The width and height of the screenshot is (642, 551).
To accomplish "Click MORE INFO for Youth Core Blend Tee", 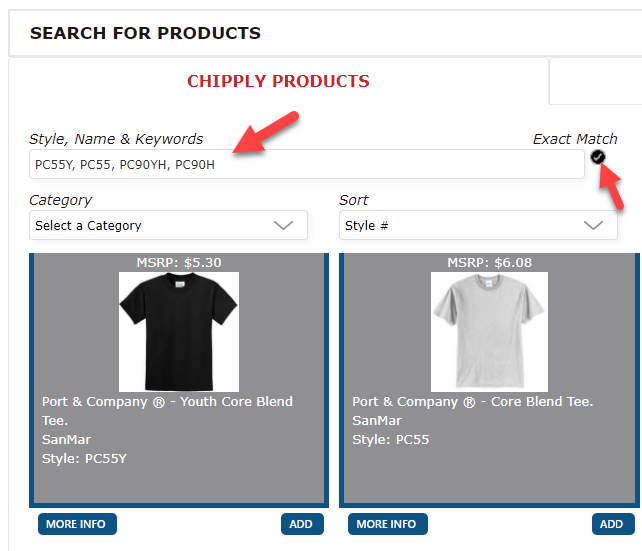I will (x=77, y=524).
